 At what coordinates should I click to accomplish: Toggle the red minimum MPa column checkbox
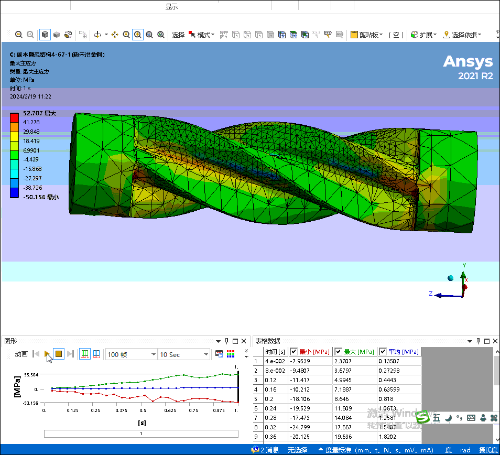pyautogui.click(x=294, y=351)
